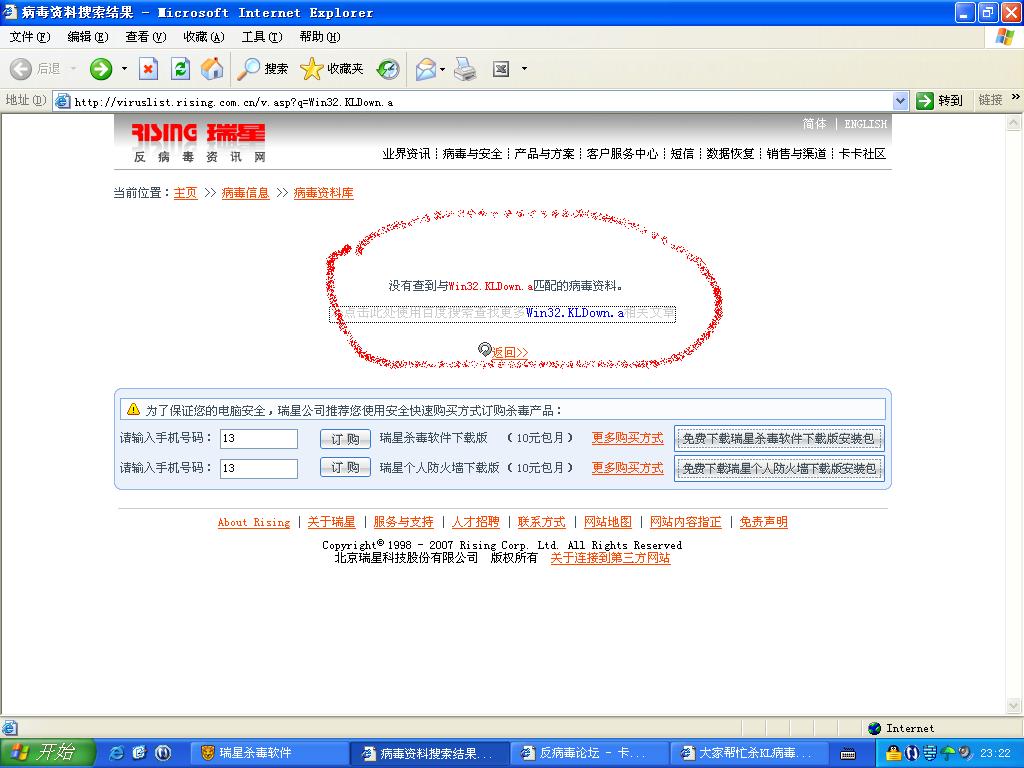Image resolution: width=1024 pixels, height=768 pixels.
Task: Click the keyboard language bar icon
Action: (848, 754)
